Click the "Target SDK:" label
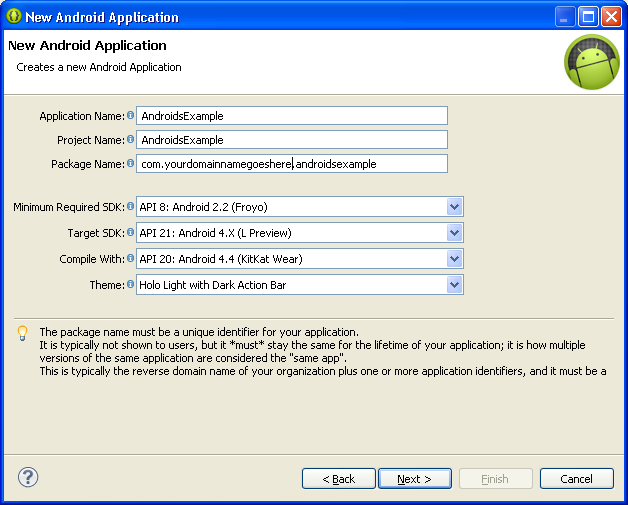Viewport: 628px width, 505px height. [x=96, y=233]
